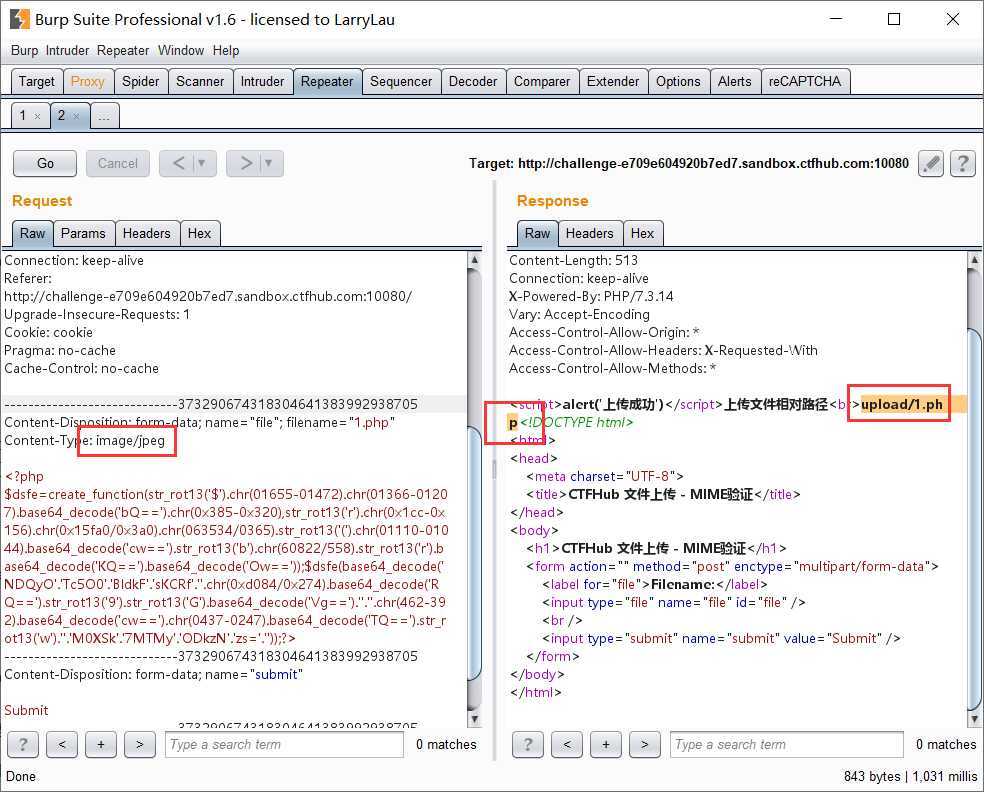
Task: Focus the request search term field
Action: point(284,745)
